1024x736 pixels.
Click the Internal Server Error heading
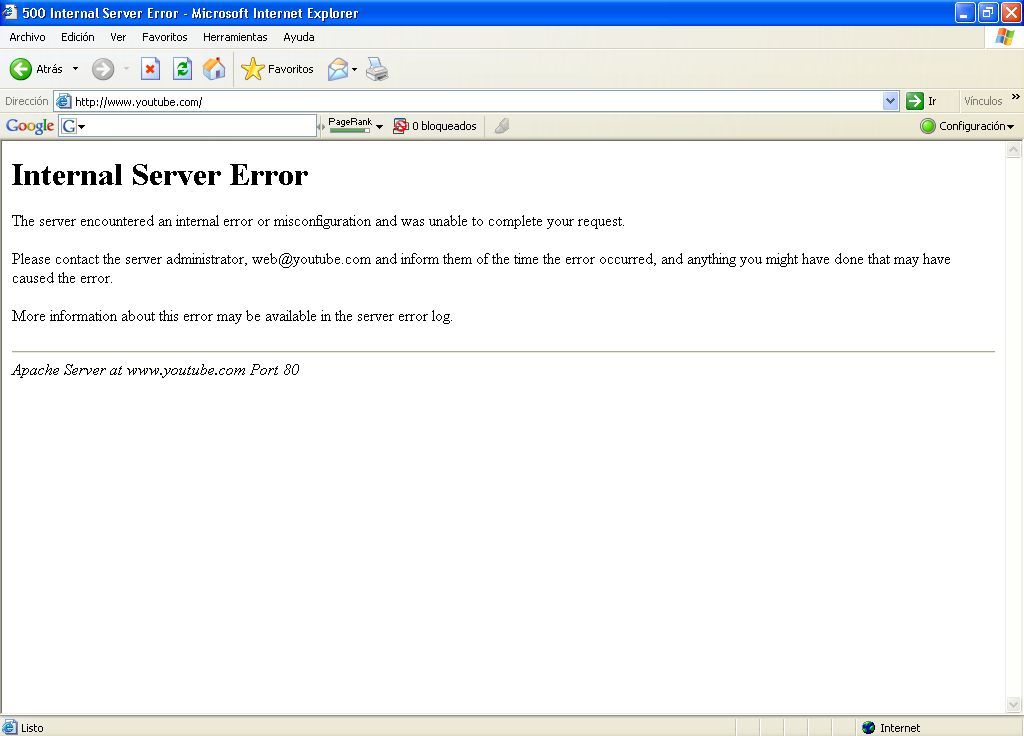pos(160,175)
